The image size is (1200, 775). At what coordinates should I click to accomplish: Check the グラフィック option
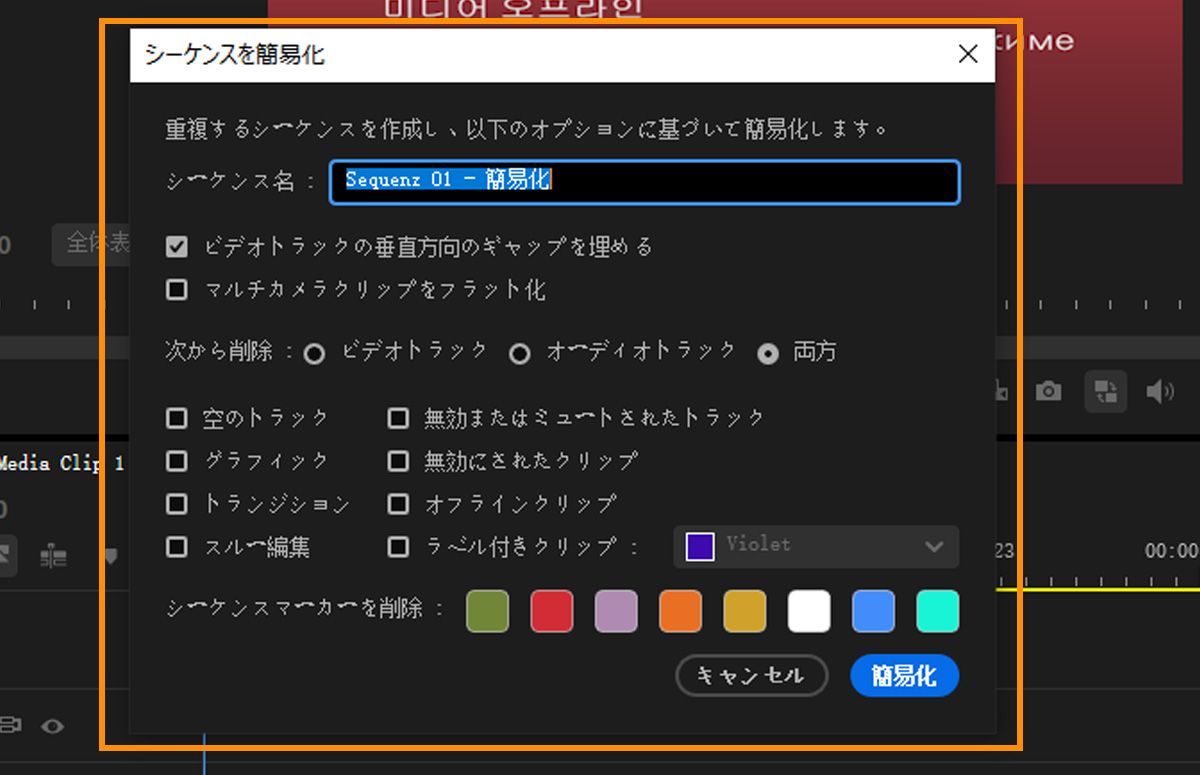pos(177,461)
